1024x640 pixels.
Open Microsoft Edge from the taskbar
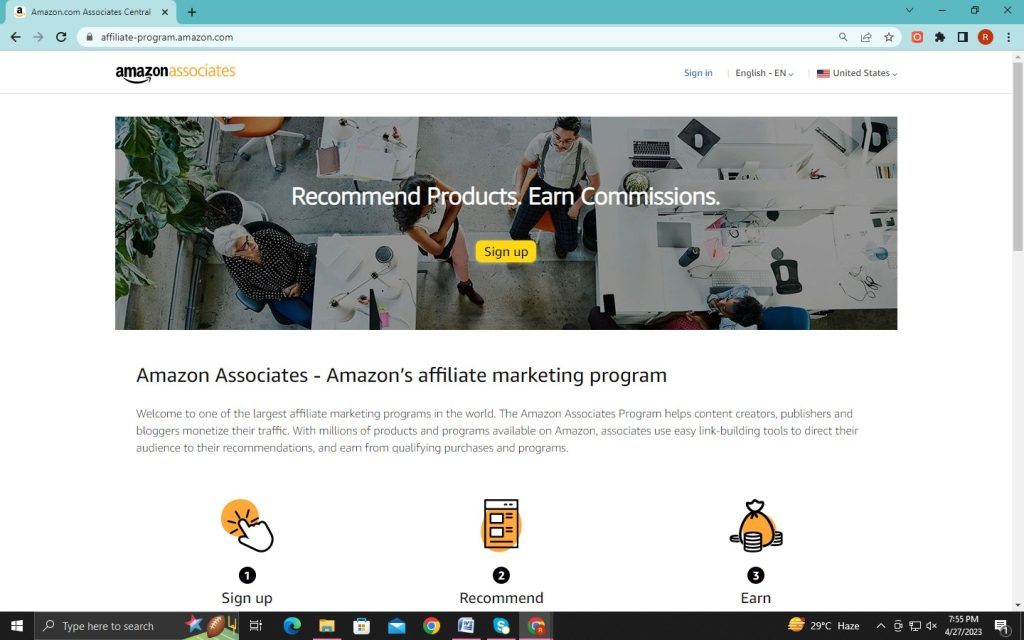tap(292, 626)
